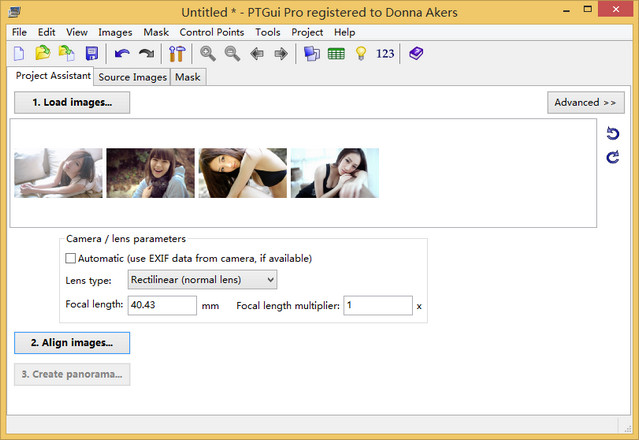Screen dimensions: 639x440
Task: Click the Zoom Out magnifier icon
Action: coord(232,53)
